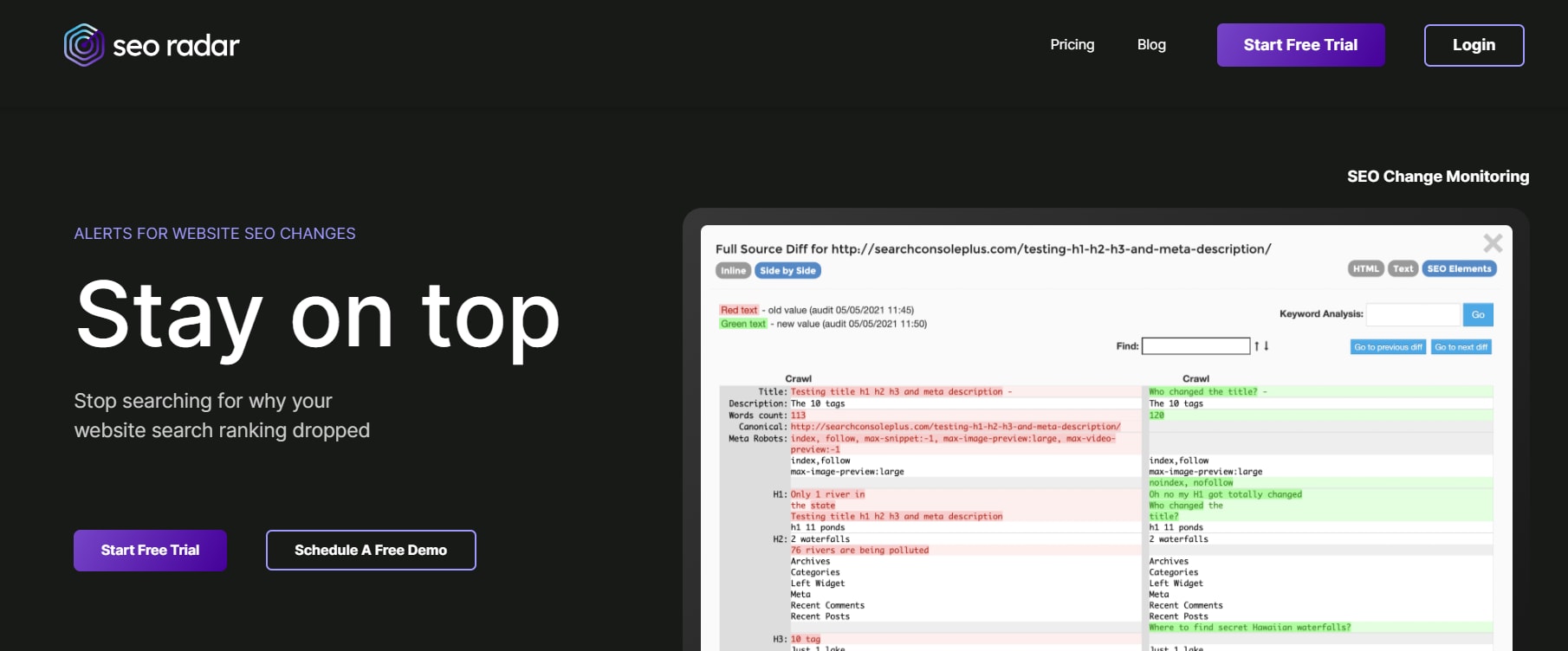Open the Blog page
This screenshot has height=651, width=1568.
(x=1151, y=45)
